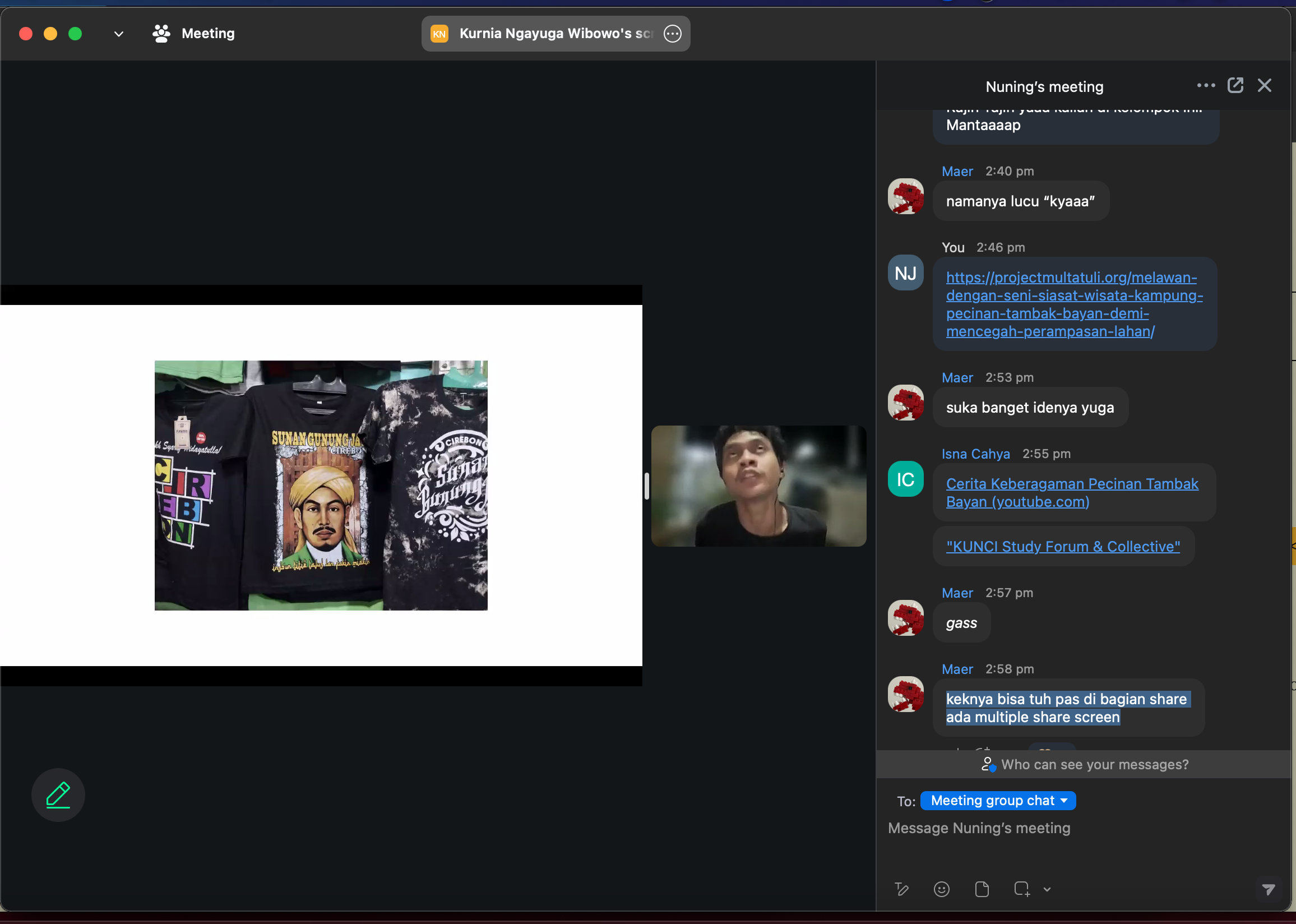The height and width of the screenshot is (924, 1296).
Task: Expand the chevron next to the Meeting title
Action: point(118,34)
